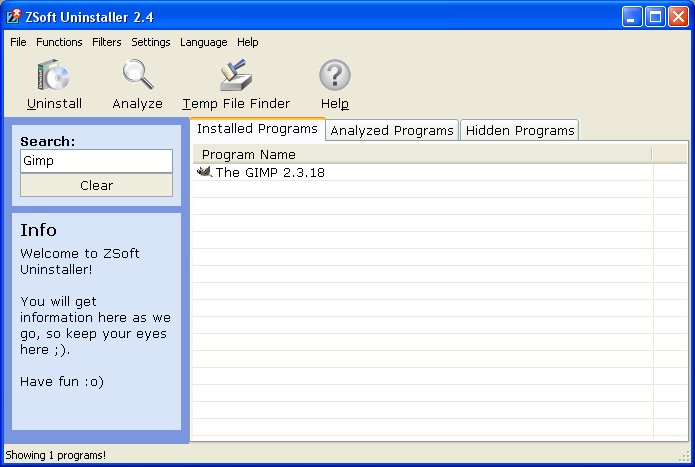The width and height of the screenshot is (695, 467).
Task: Click the 'Showing 1 programs!' status text
Action: click(55, 455)
